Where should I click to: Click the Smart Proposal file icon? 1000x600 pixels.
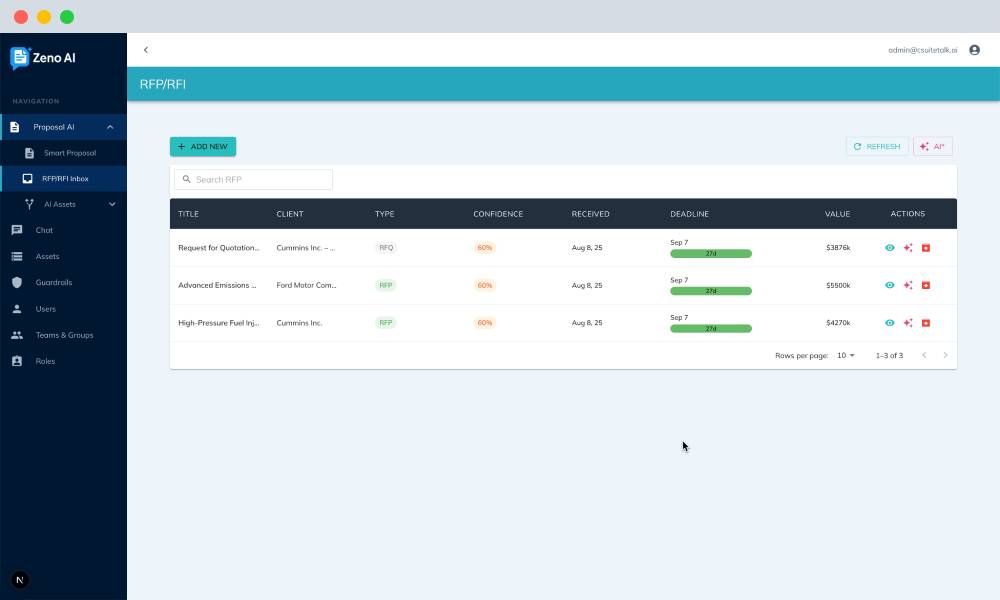[x=29, y=153]
